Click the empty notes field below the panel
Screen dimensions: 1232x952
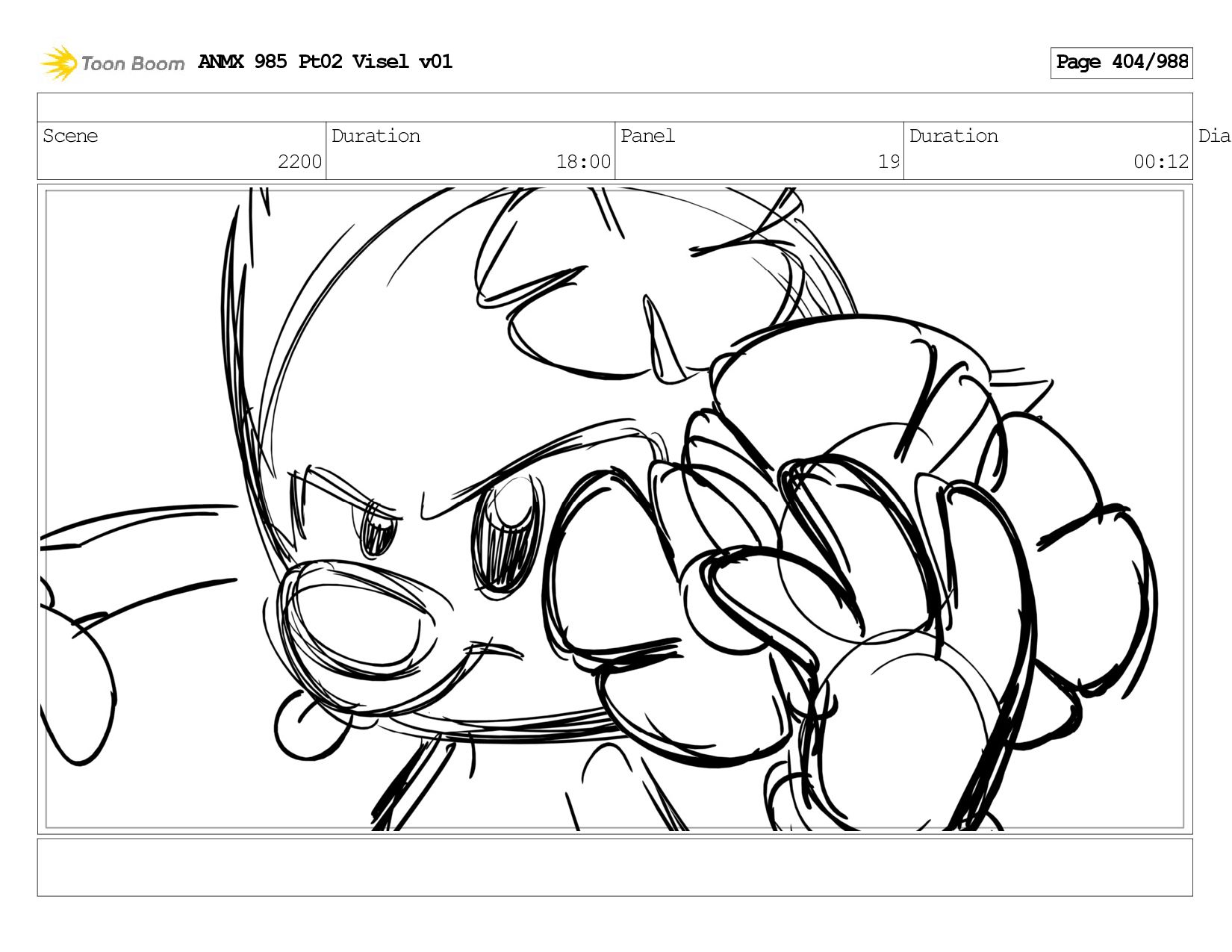point(615,867)
